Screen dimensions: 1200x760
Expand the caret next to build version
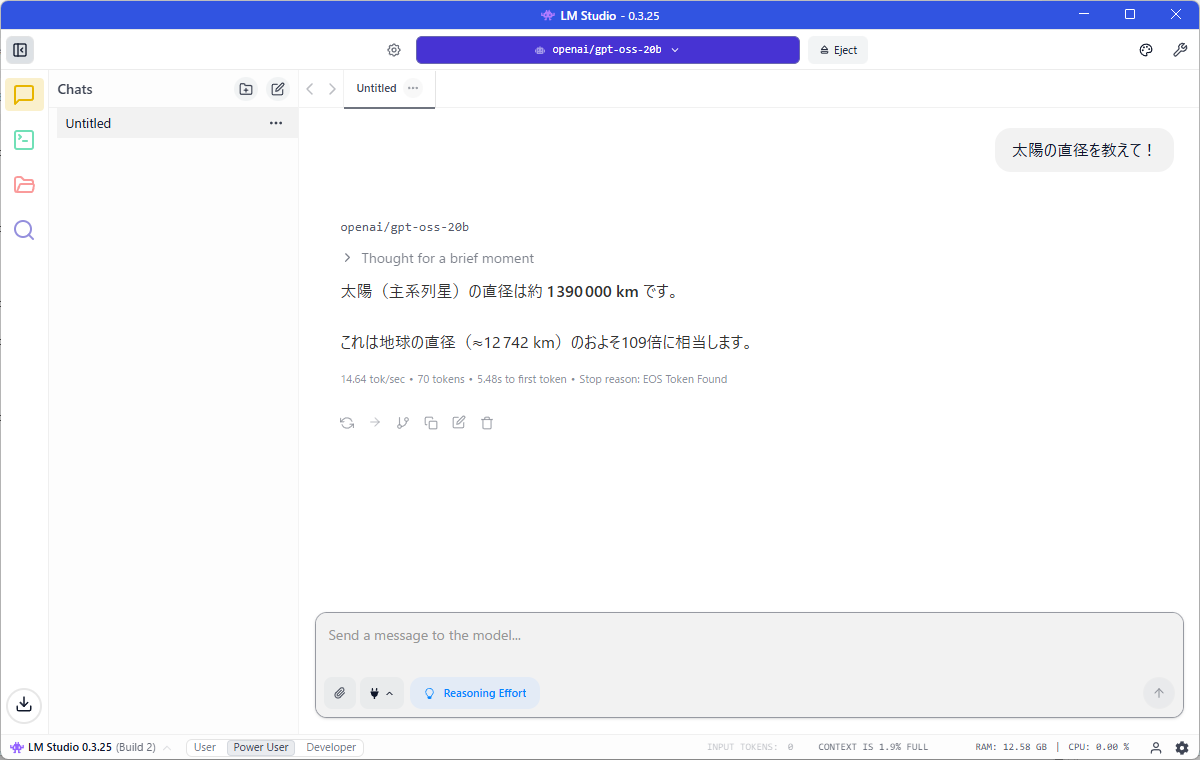tap(167, 747)
